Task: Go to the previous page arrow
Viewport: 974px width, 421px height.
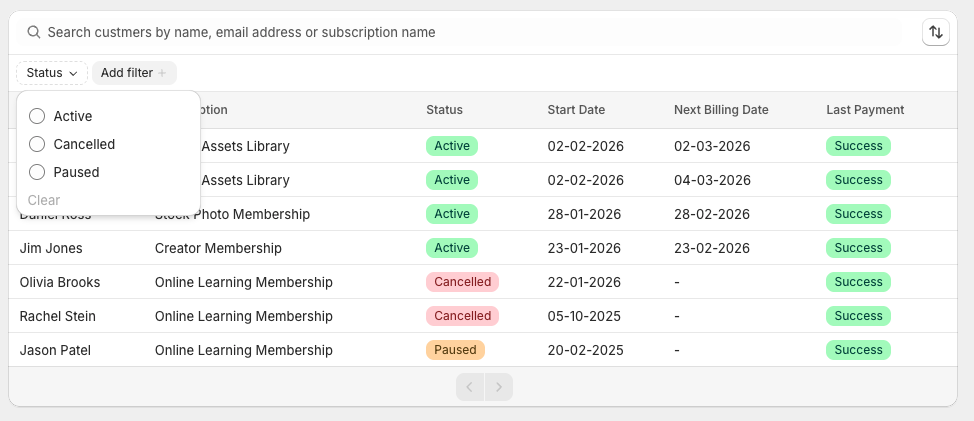Action: [470, 387]
